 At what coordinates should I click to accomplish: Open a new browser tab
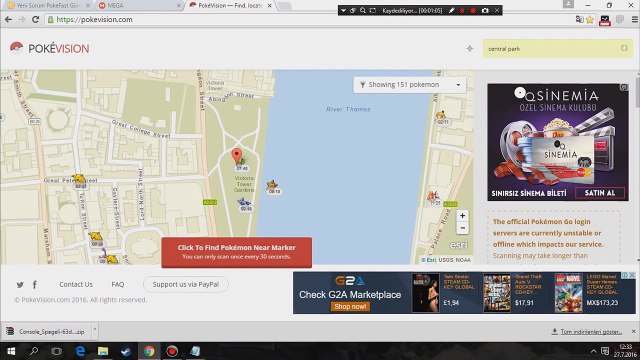(284, 6)
